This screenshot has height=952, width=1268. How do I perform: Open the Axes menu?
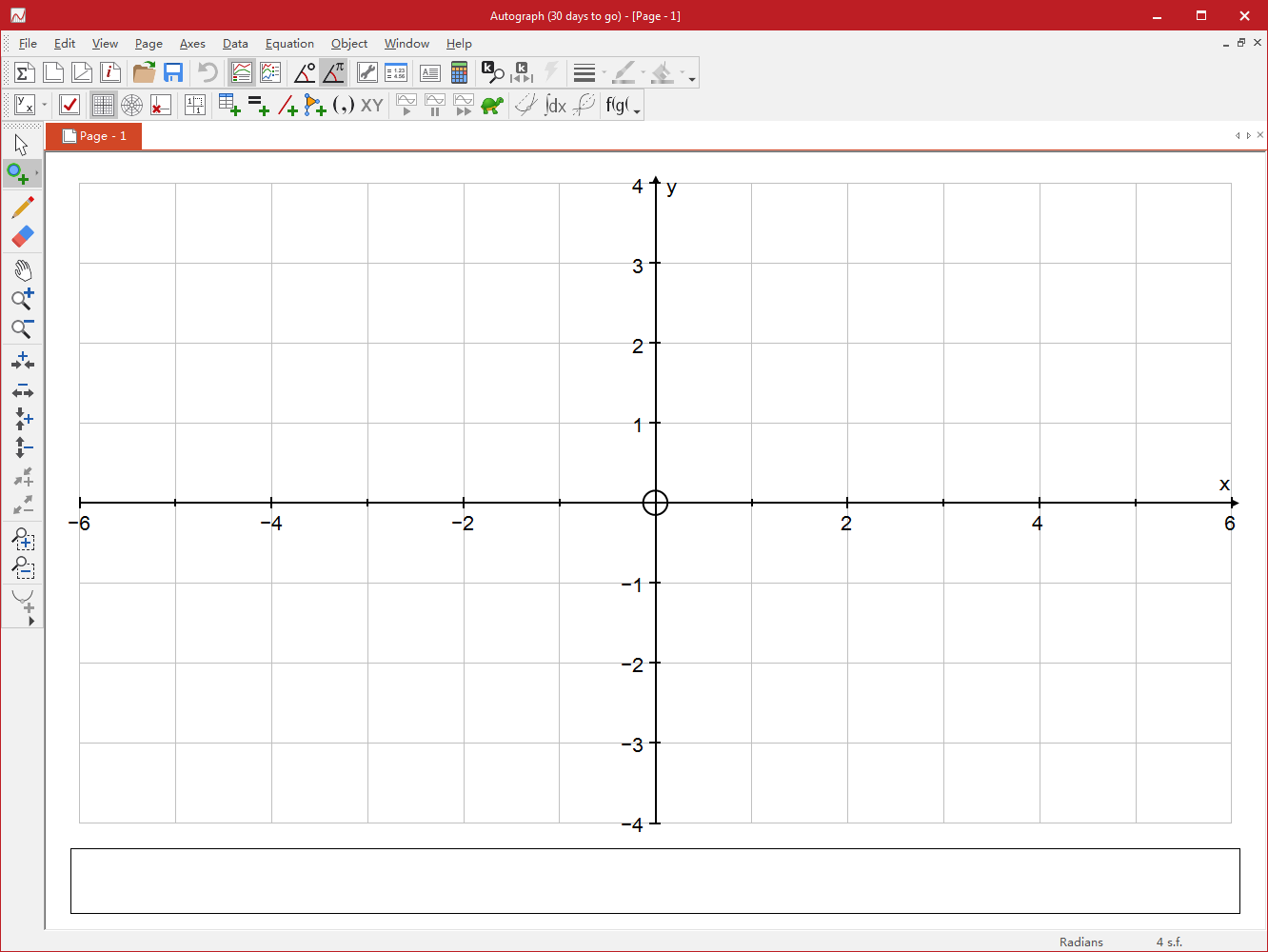192,44
